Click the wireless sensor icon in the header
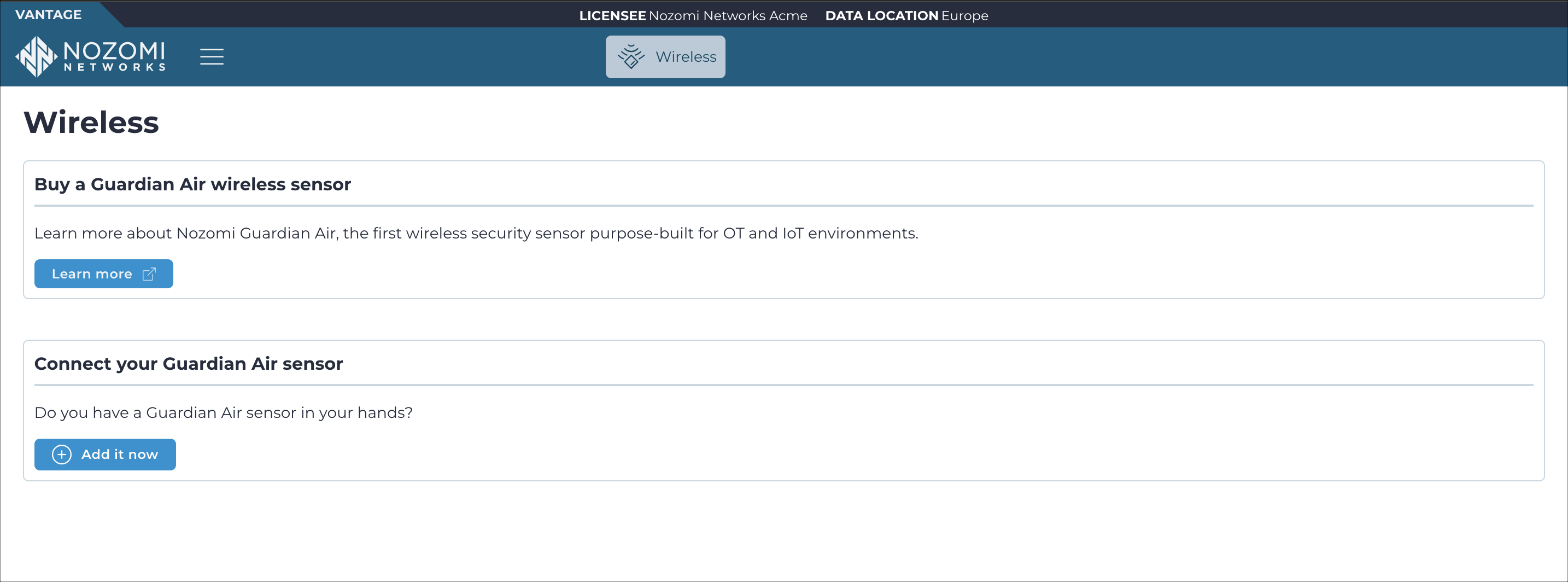 (x=631, y=57)
